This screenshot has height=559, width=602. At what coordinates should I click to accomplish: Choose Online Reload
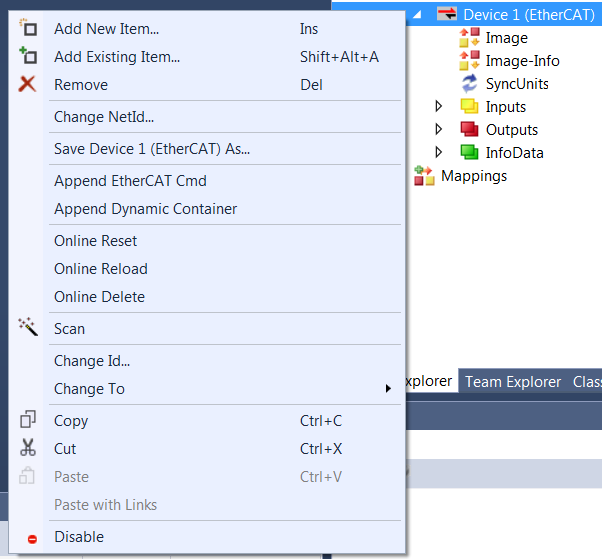206,269
